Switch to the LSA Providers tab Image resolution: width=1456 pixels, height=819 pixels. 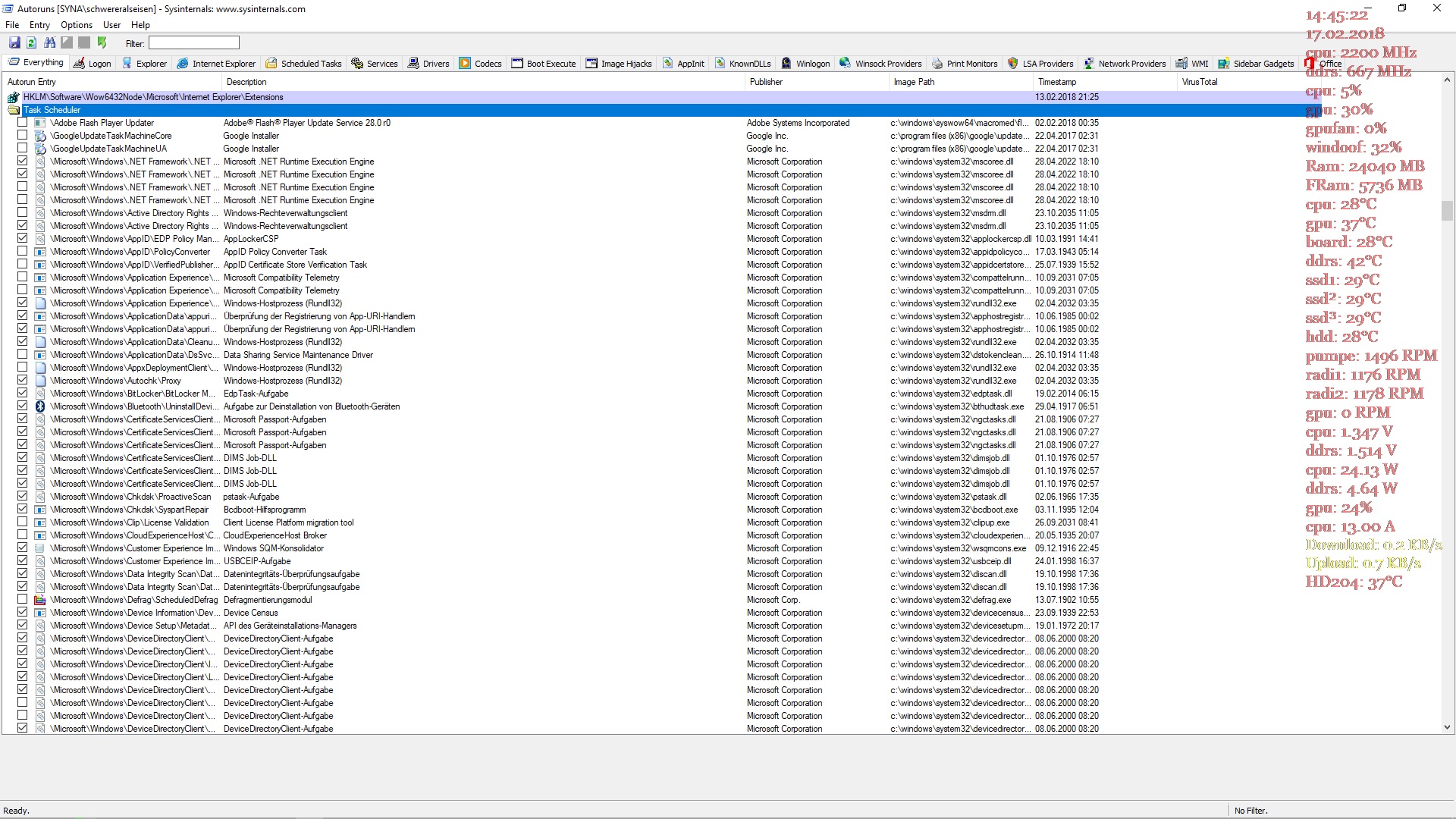coord(1040,64)
